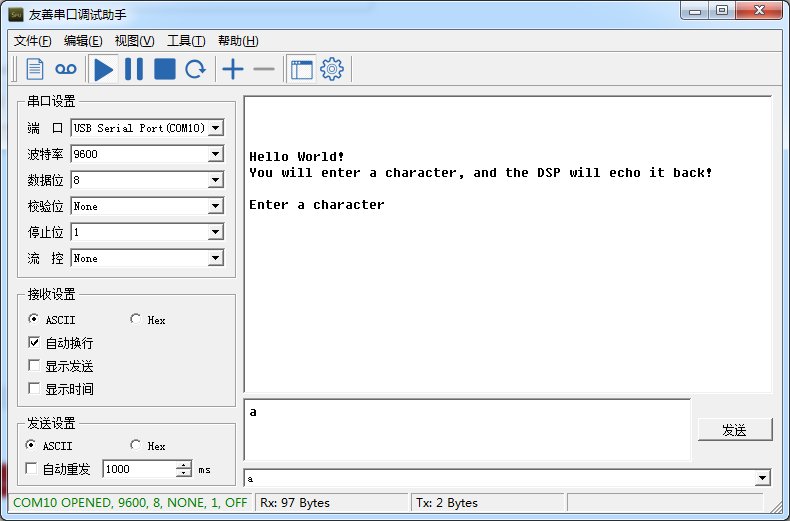Enable the 自动重发 checkbox

point(31,469)
